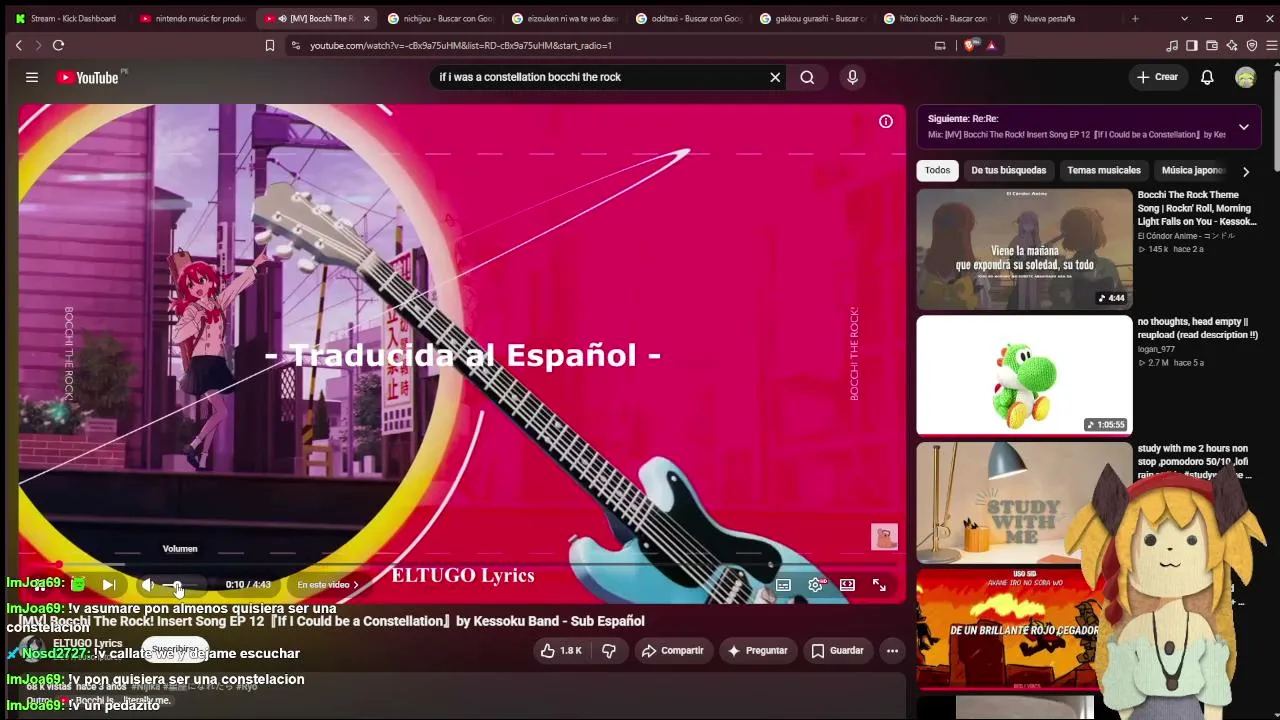Open the Brave Wallet icon
1280x720 pixels.
point(1212,45)
